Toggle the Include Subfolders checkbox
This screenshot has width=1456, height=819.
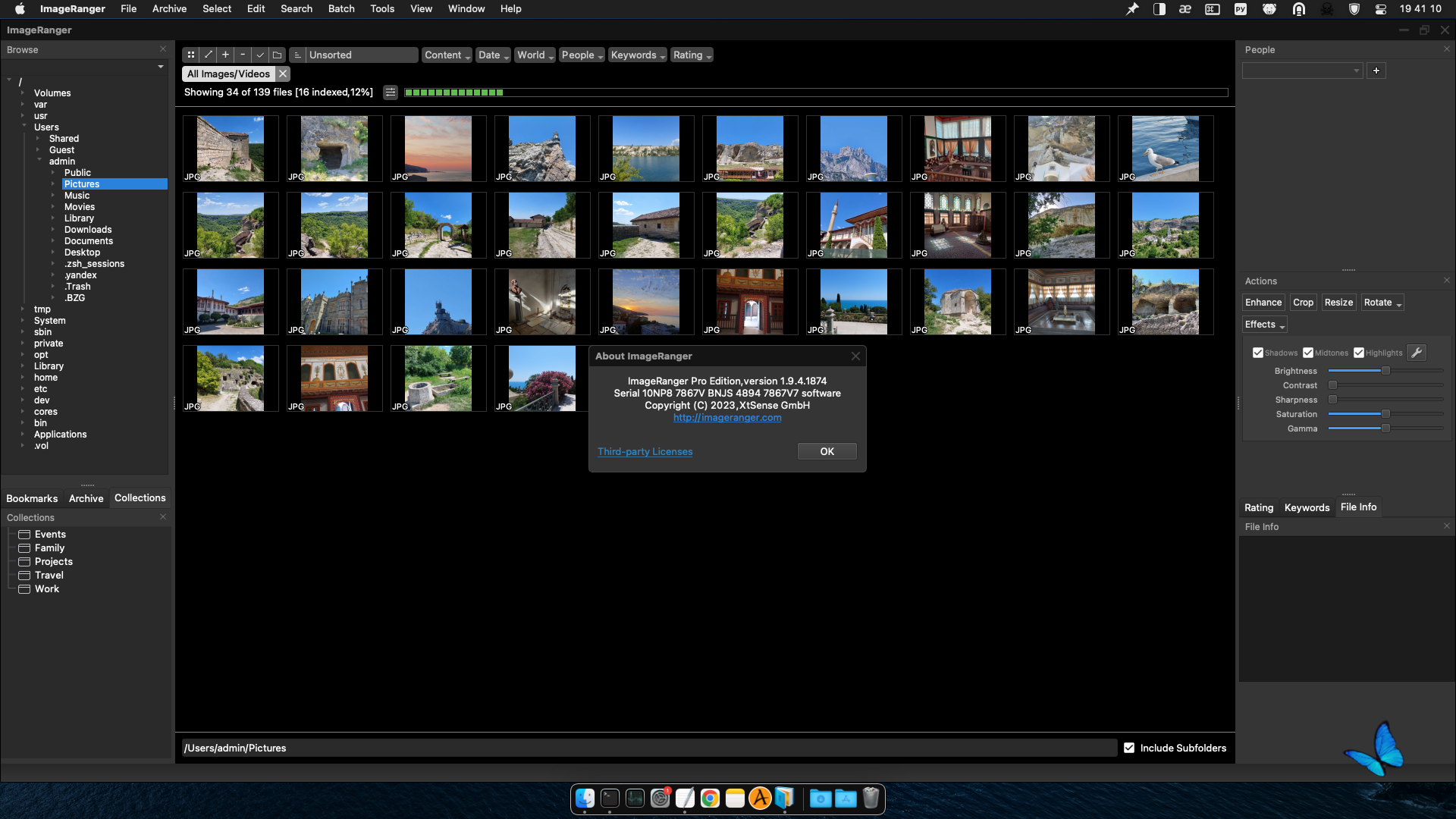(x=1129, y=748)
